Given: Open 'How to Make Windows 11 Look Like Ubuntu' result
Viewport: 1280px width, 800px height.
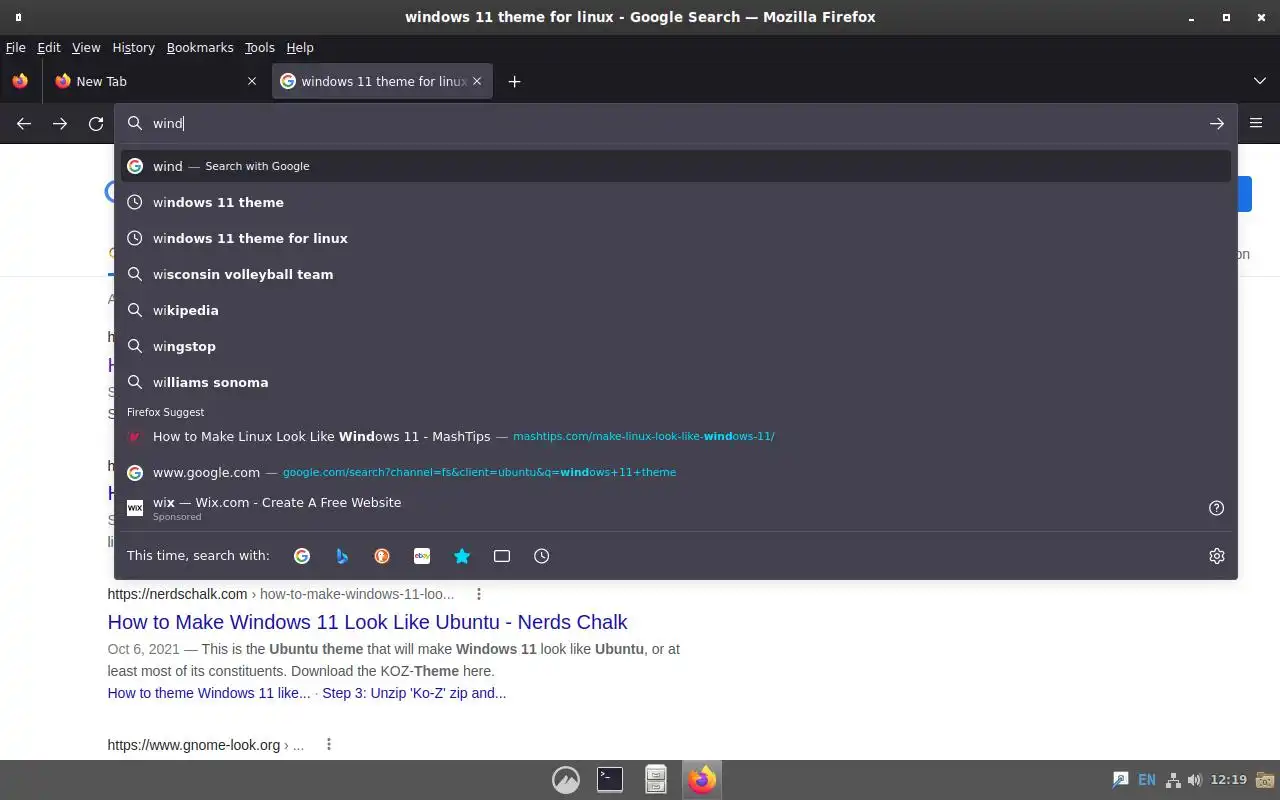Looking at the screenshot, I should (367, 622).
